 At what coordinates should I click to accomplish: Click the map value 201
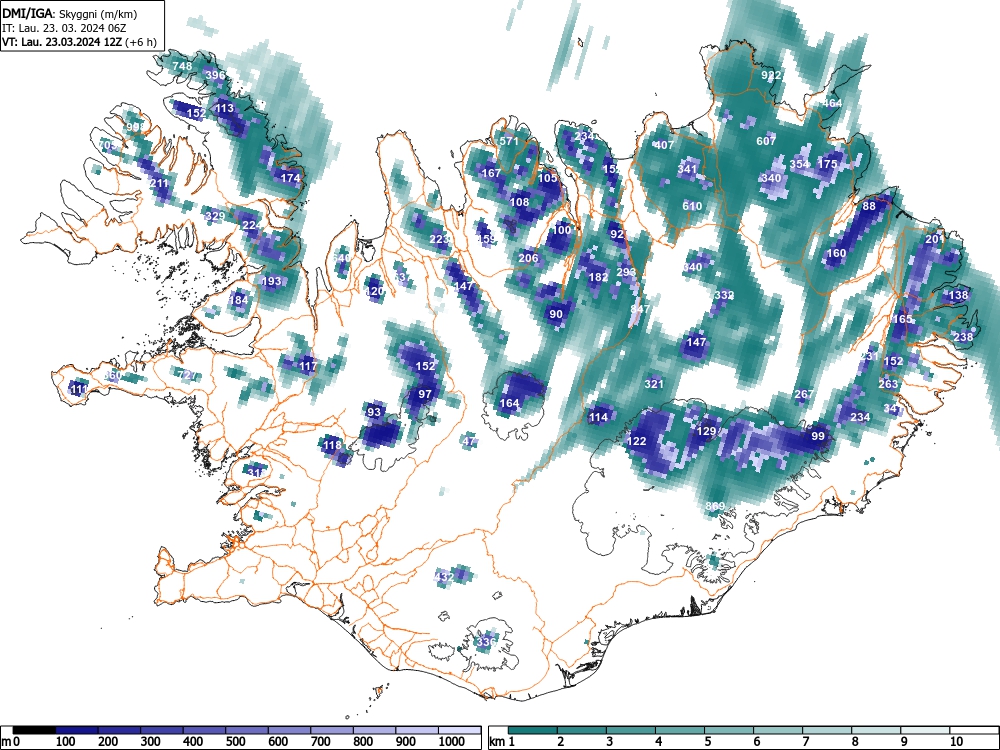tap(934, 239)
